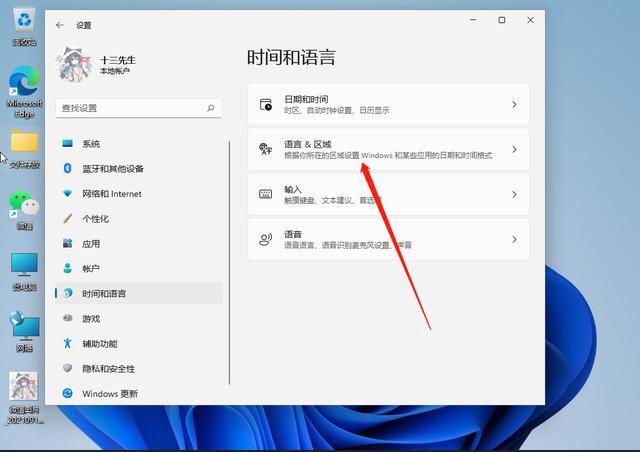640x452 pixels.
Task: Click the accounts person icon
Action: pyautogui.click(x=68, y=268)
